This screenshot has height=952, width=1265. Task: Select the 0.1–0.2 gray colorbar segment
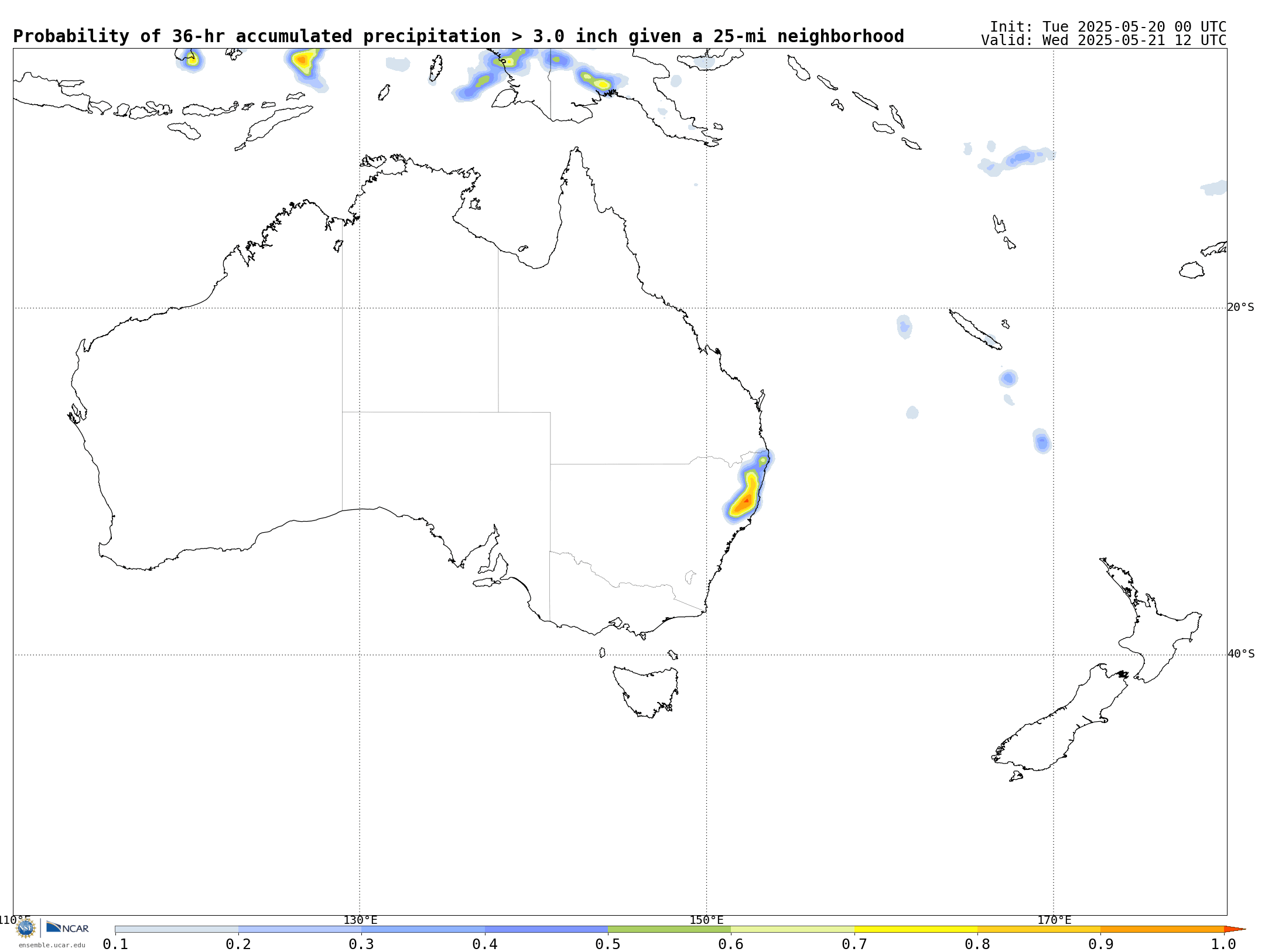(x=177, y=929)
